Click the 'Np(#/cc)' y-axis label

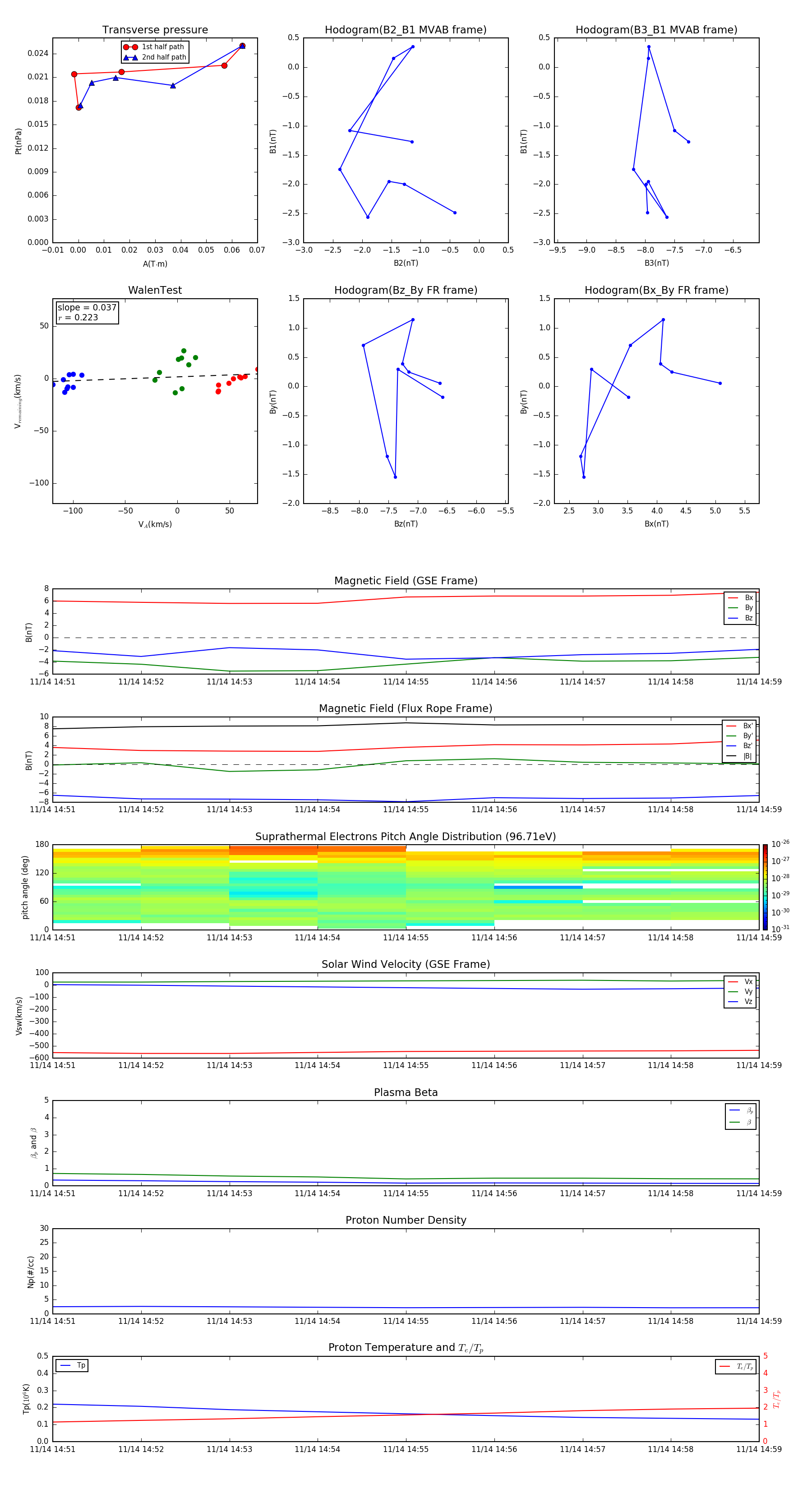31,1272
